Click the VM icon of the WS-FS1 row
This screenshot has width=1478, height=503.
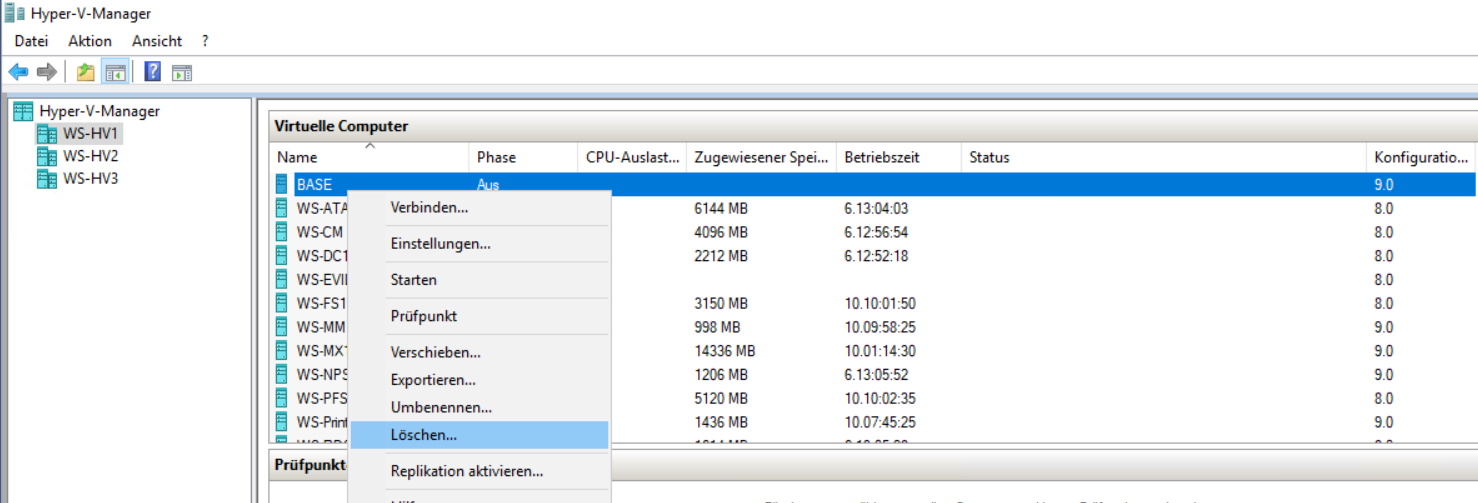(x=282, y=303)
